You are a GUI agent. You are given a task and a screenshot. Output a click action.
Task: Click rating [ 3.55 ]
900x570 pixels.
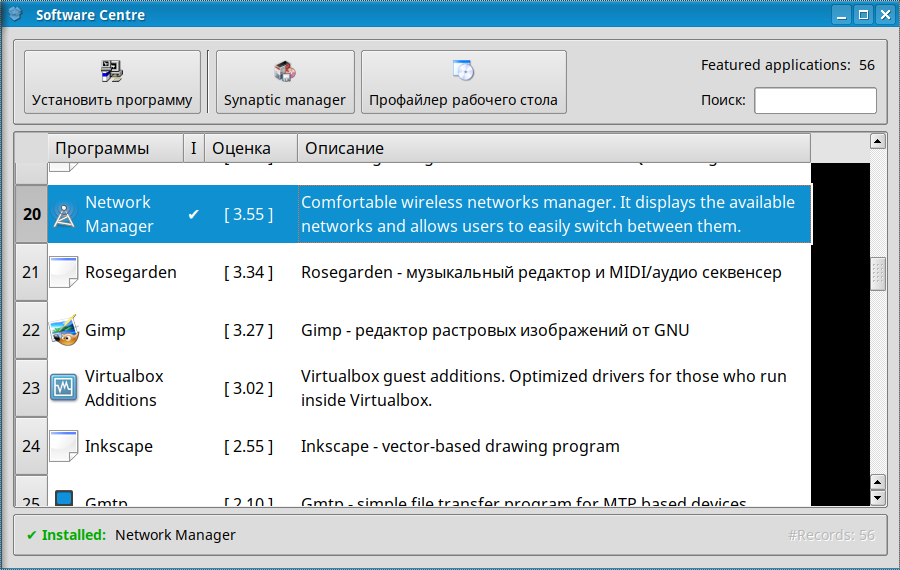click(249, 214)
